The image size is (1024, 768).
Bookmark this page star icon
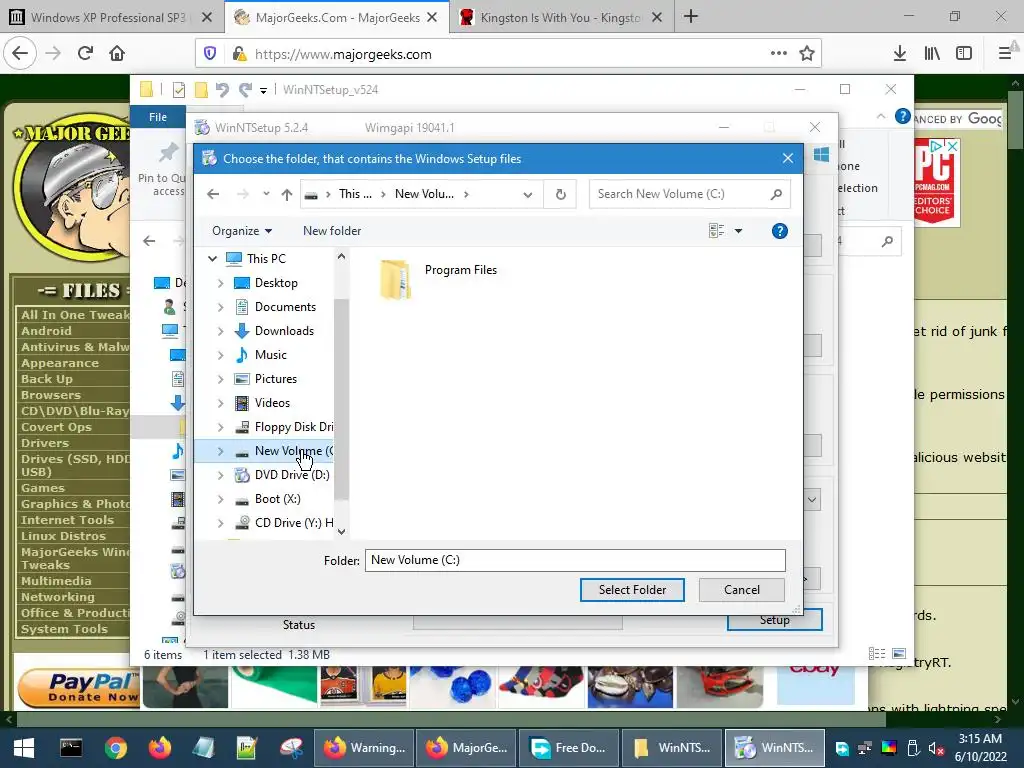[x=807, y=54]
